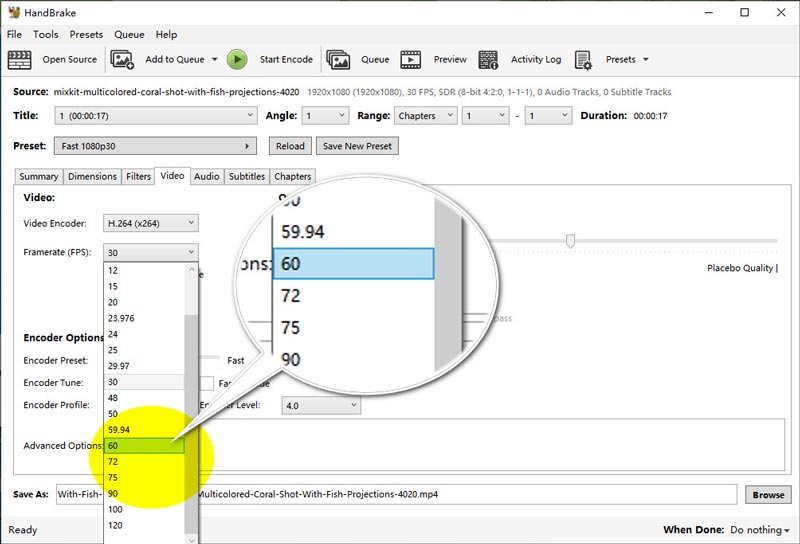
Task: Click the quality slider handle
Action: pos(570,241)
